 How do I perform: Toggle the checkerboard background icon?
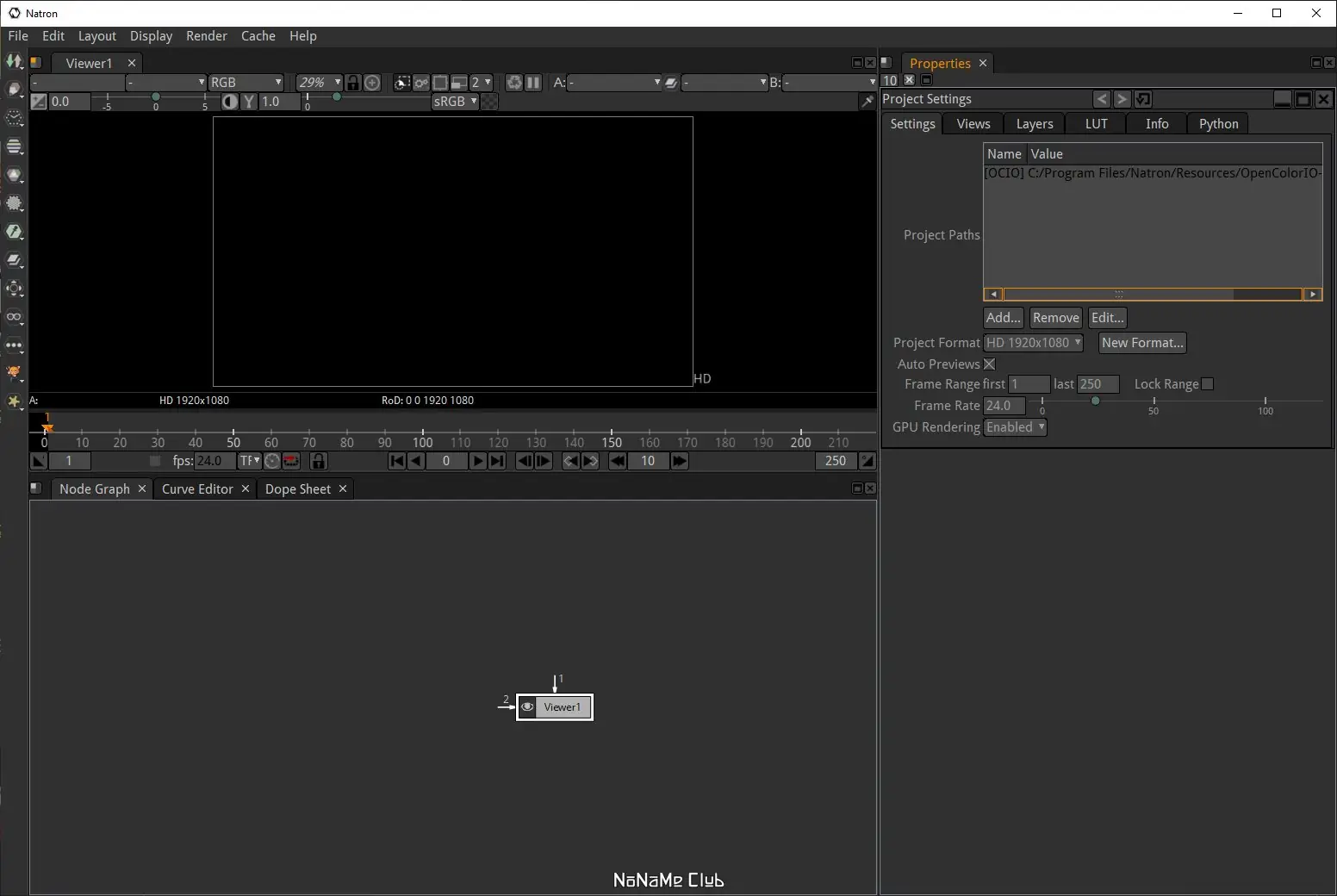tap(489, 102)
